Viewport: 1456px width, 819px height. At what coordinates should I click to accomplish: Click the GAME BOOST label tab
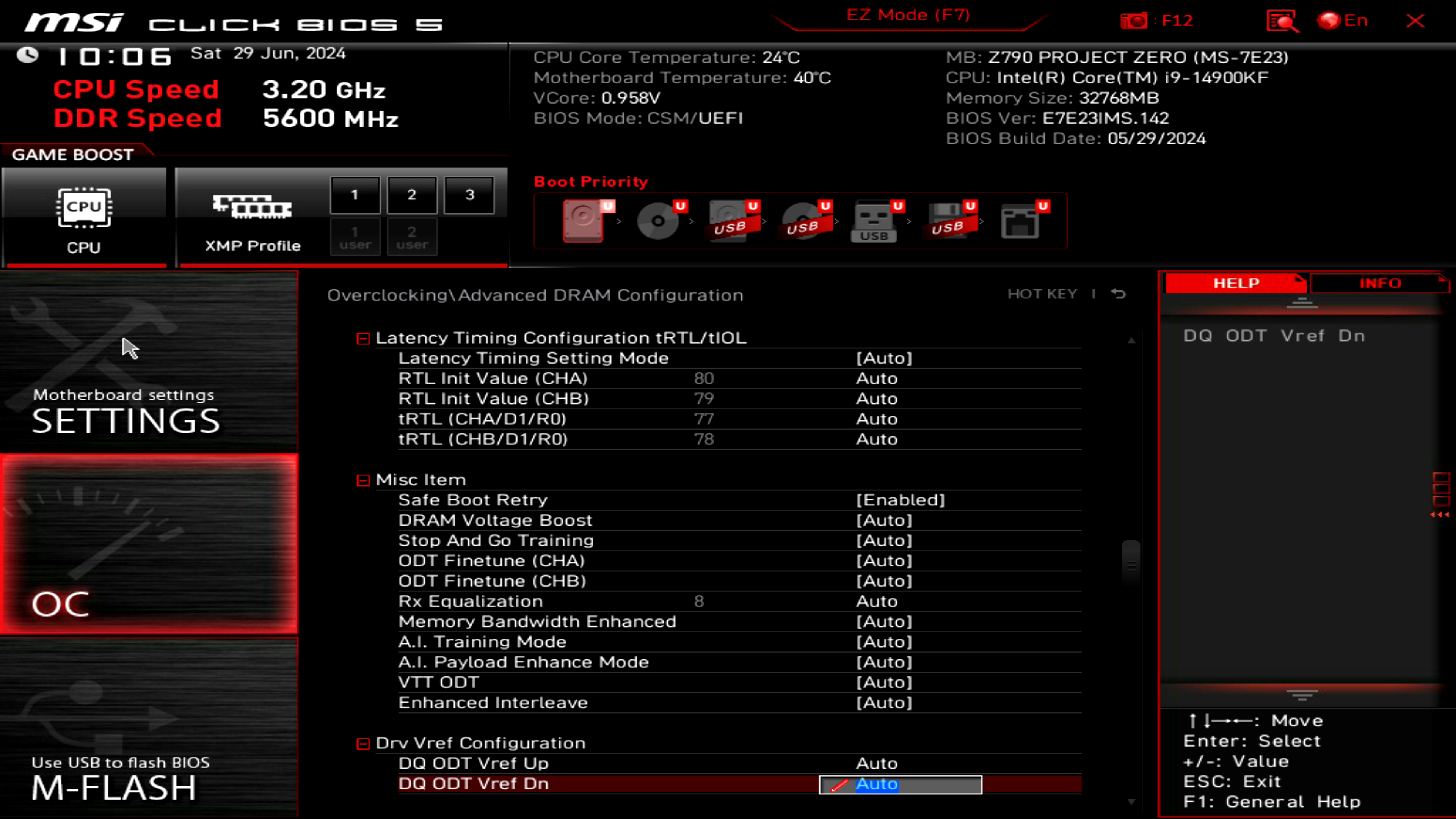73,154
